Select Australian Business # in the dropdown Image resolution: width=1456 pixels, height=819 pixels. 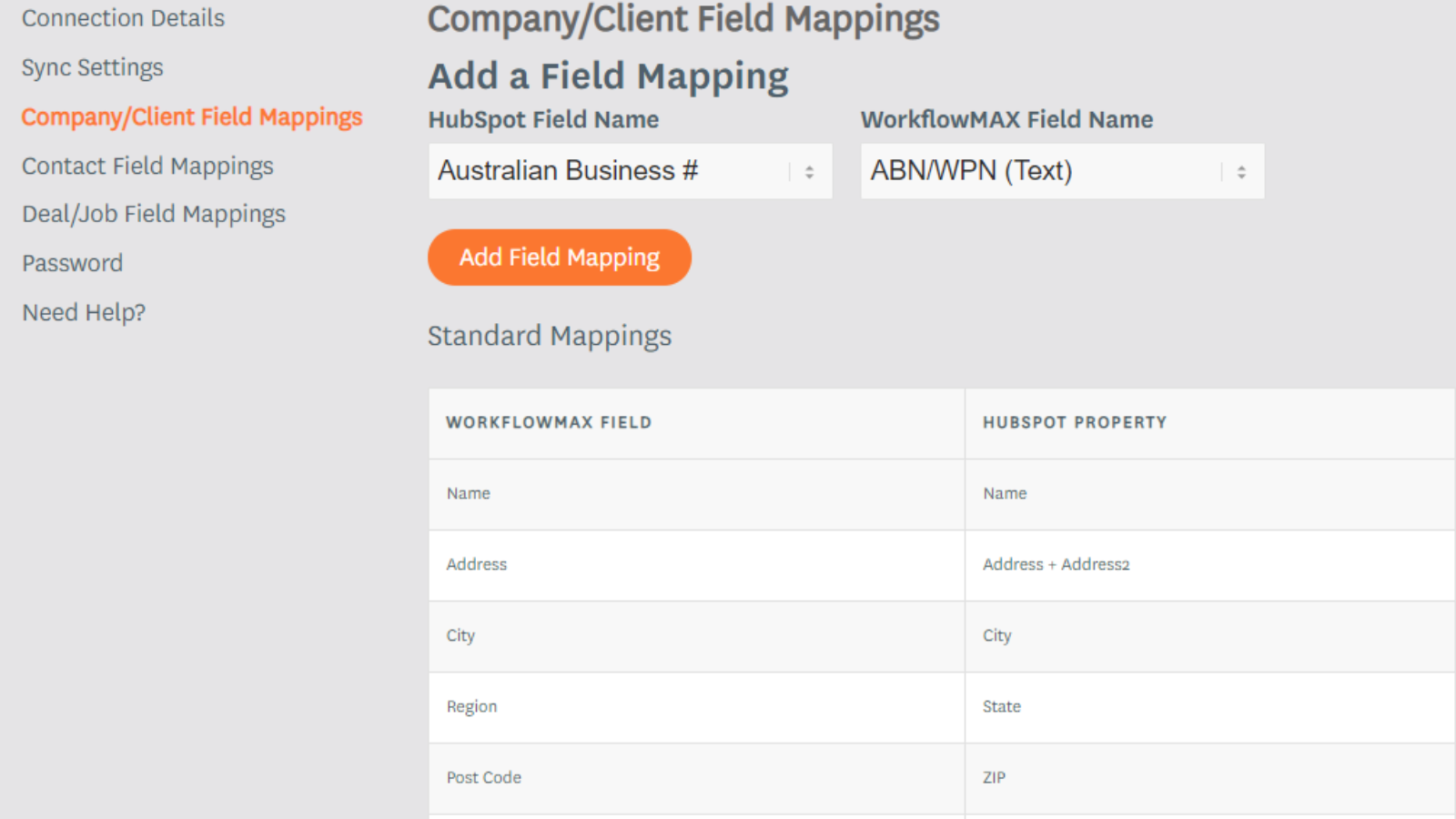[570, 170]
